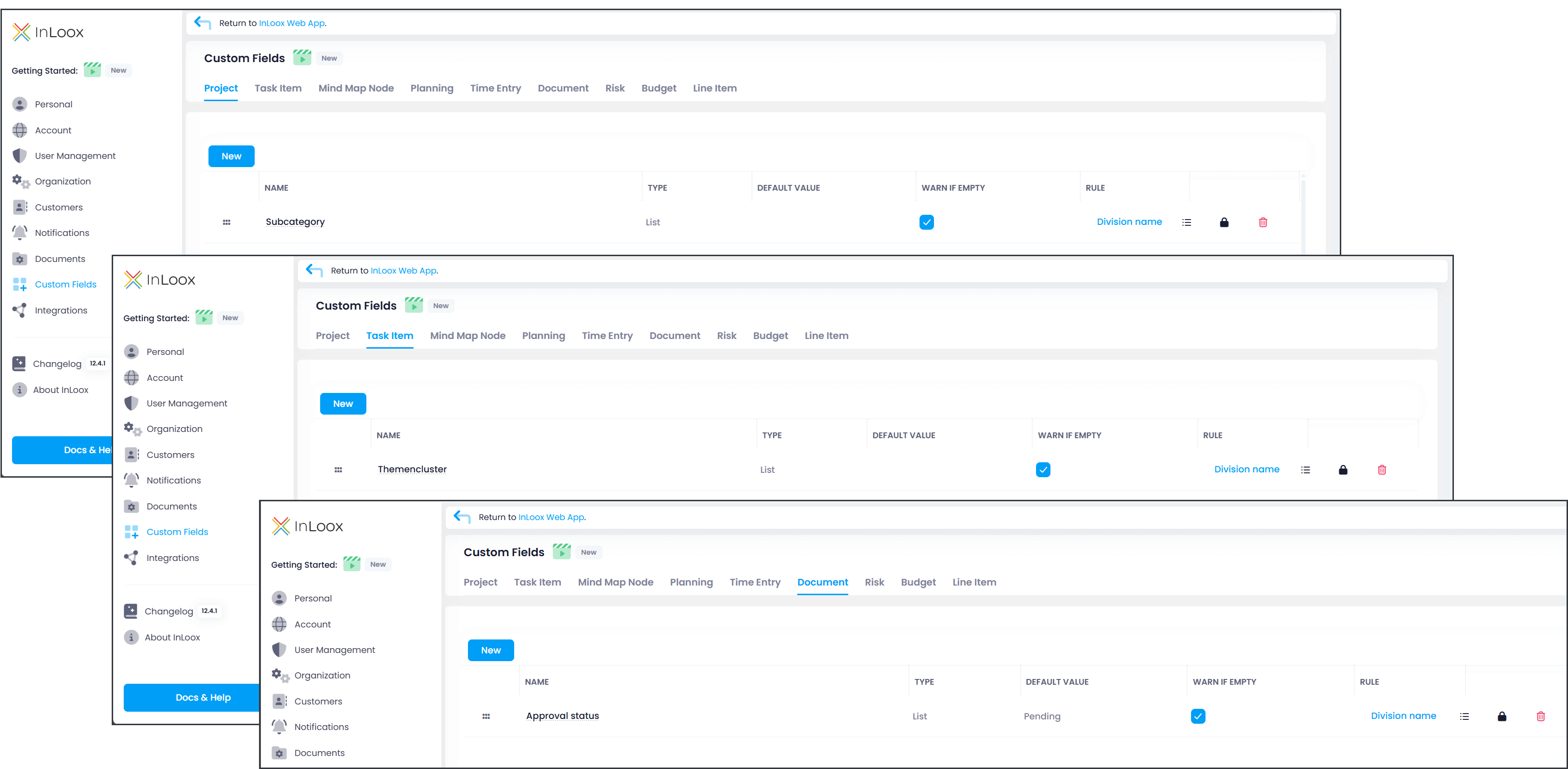This screenshot has width=1568, height=769.
Task: Click New badge beside Getting Started in bottom window
Action: (377, 564)
